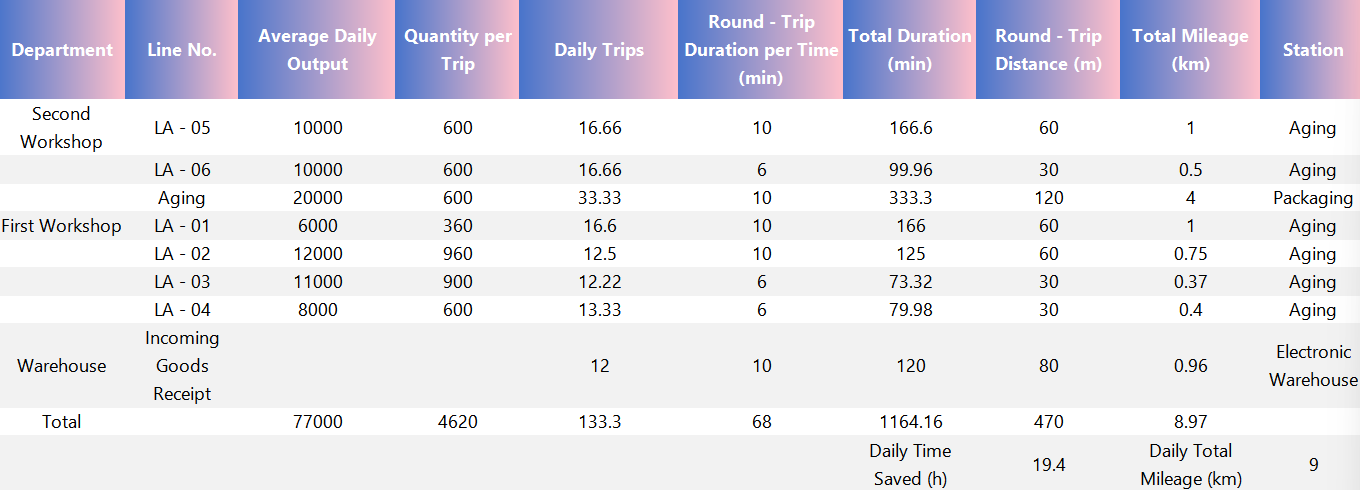Select the total duration 1164.16 cell
Viewport: 1360px width, 490px height.
910,422
